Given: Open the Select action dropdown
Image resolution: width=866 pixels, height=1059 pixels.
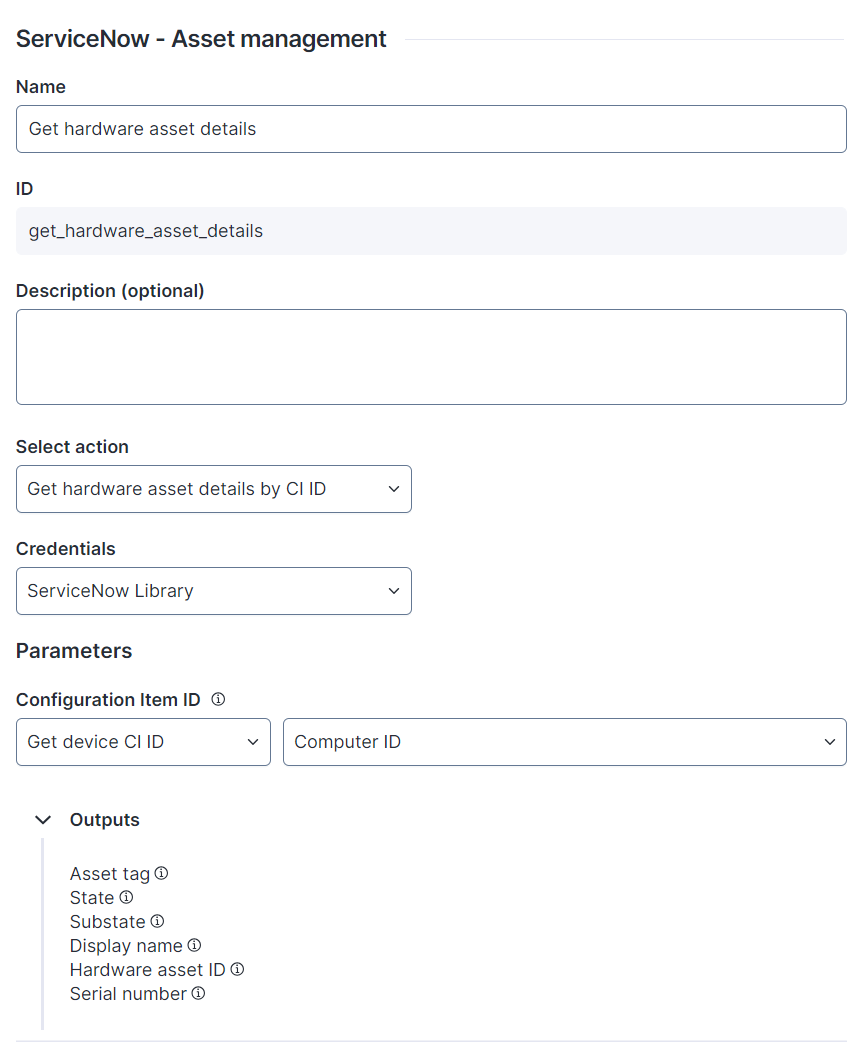Looking at the screenshot, I should 213,489.
